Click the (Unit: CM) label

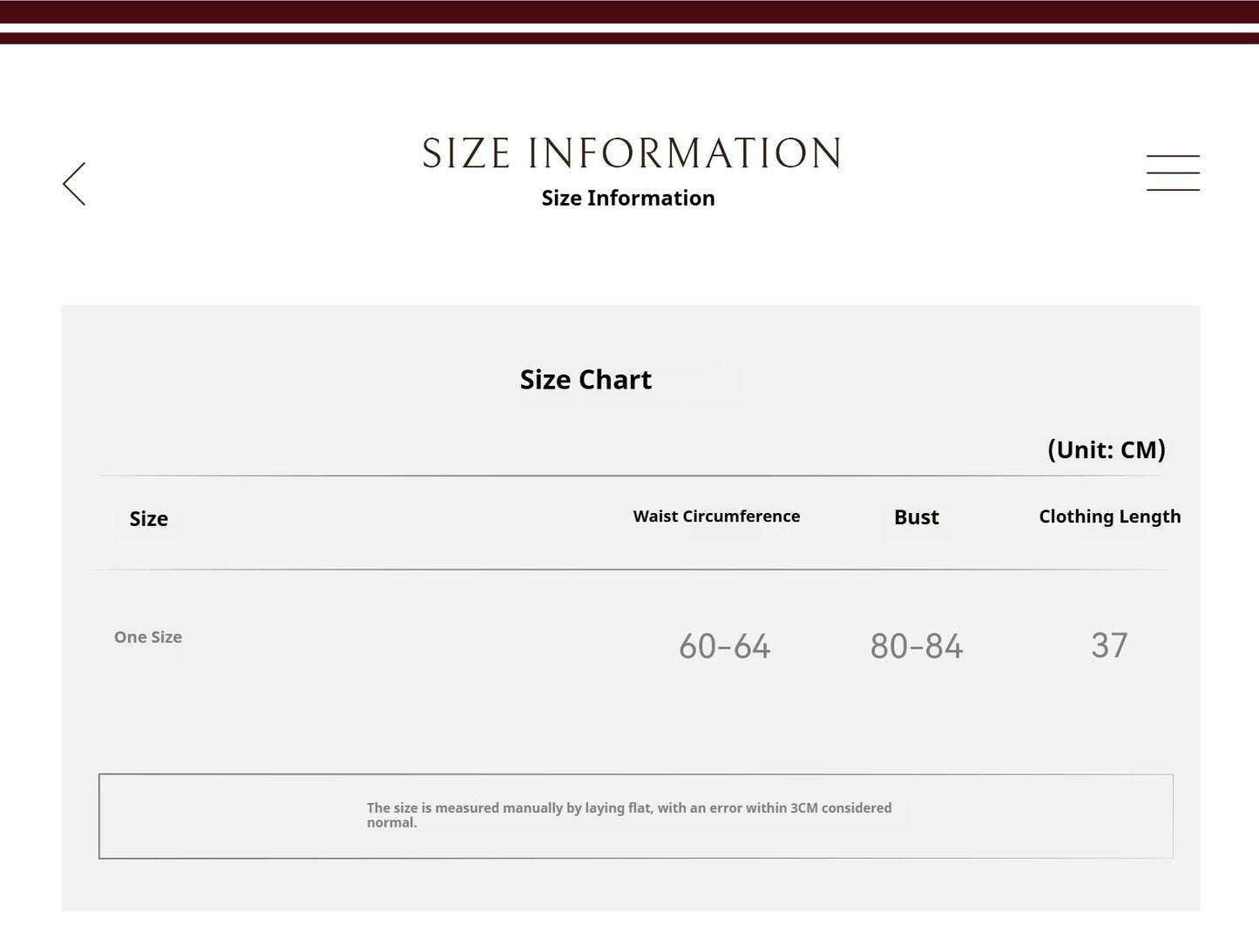point(1106,449)
